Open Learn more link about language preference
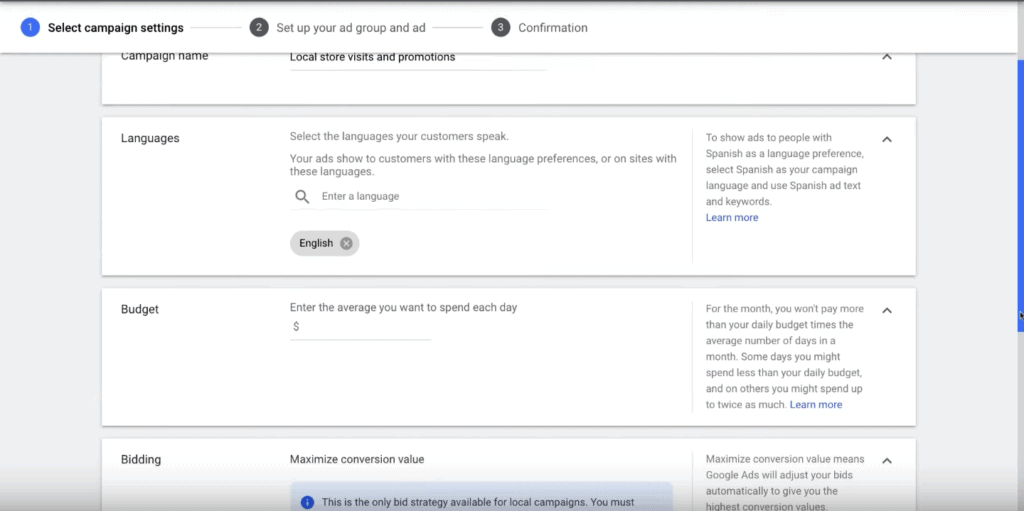This screenshot has width=1024, height=511. 731,218
